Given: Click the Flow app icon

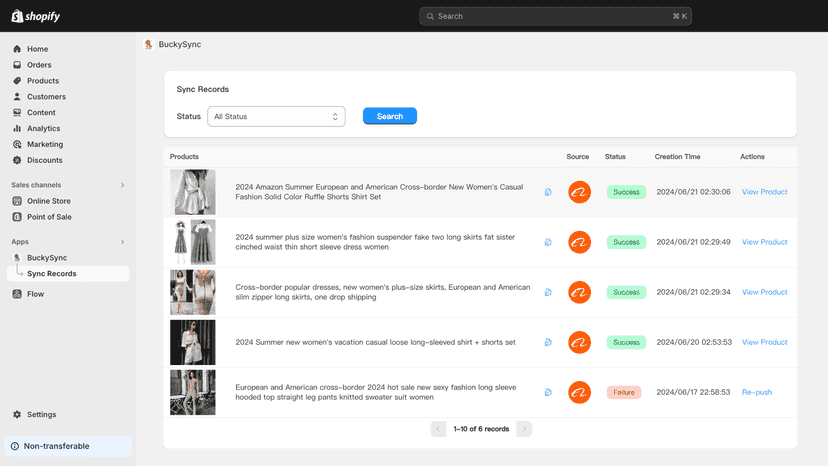Looking at the screenshot, I should pyautogui.click(x=17, y=294).
